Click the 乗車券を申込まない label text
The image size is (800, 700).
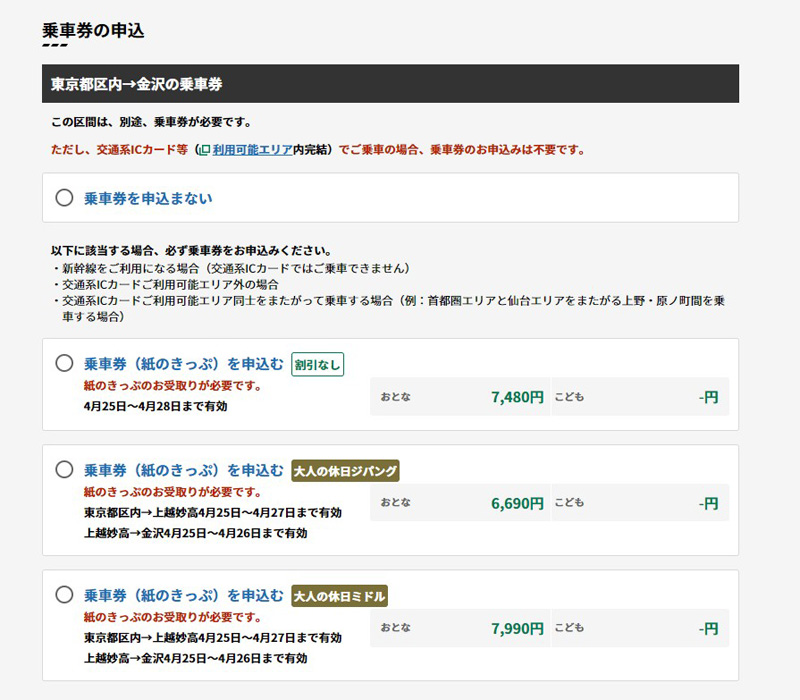(148, 198)
